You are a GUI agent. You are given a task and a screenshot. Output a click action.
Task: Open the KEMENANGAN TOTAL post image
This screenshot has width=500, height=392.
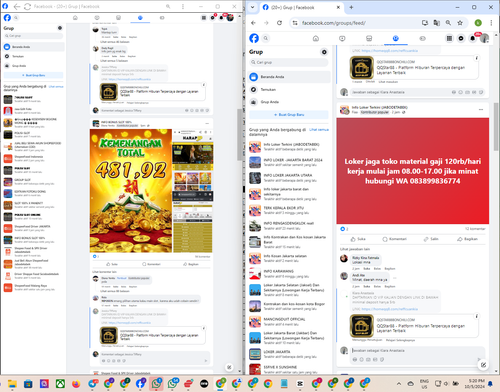(131, 191)
